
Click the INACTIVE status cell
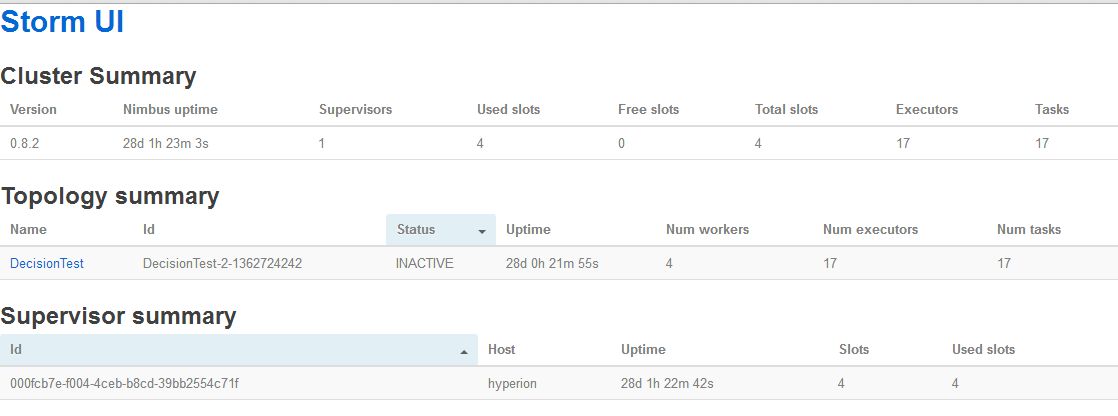tap(424, 263)
